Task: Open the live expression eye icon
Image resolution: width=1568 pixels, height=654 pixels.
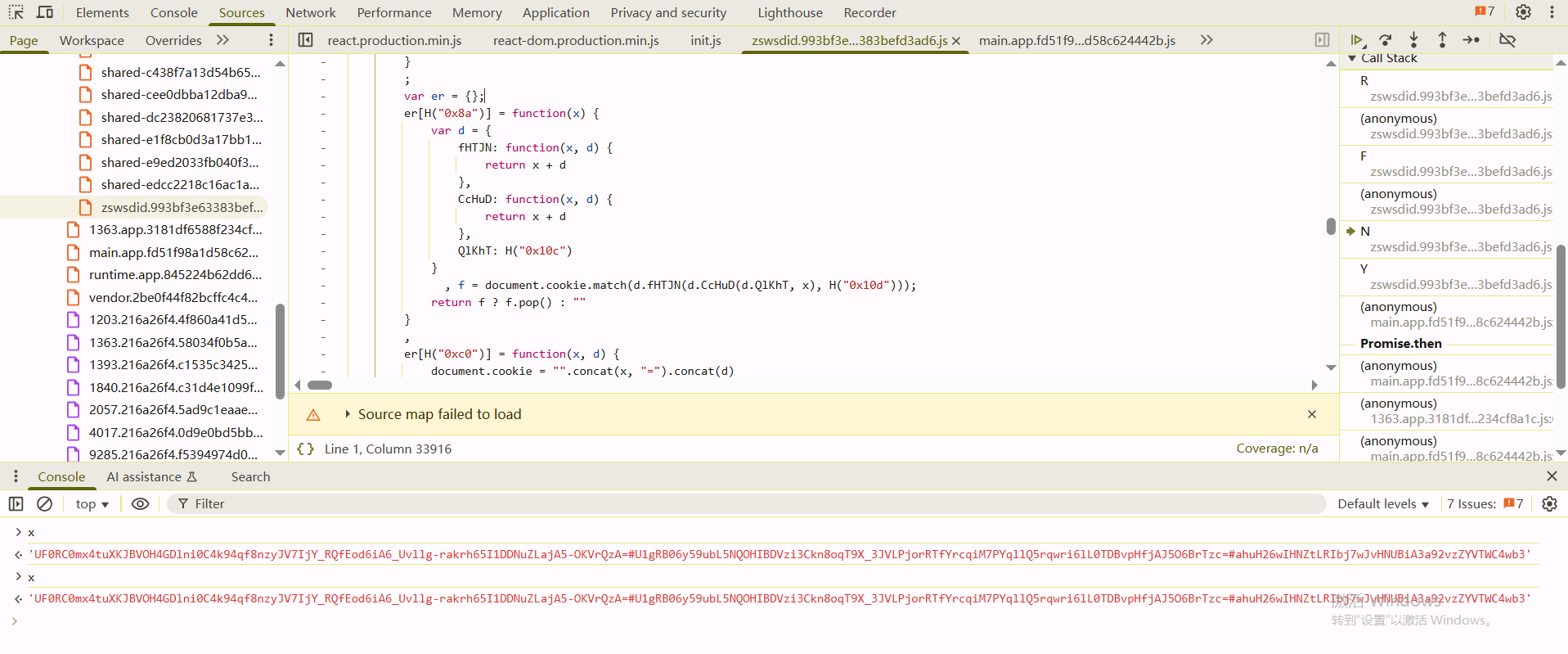Action: tap(140, 504)
